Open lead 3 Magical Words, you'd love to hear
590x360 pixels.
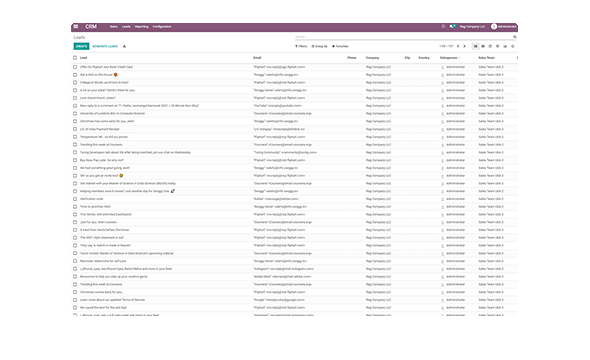[x=104, y=82]
